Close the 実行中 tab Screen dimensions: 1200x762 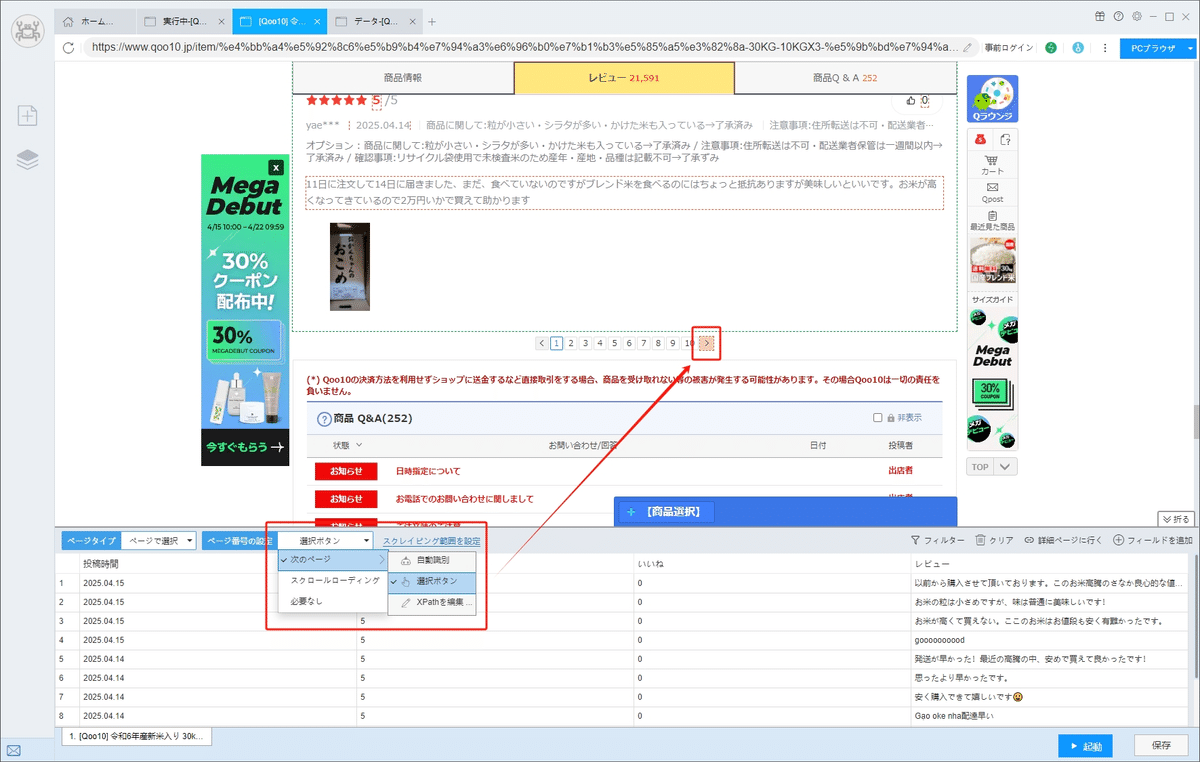(221, 21)
